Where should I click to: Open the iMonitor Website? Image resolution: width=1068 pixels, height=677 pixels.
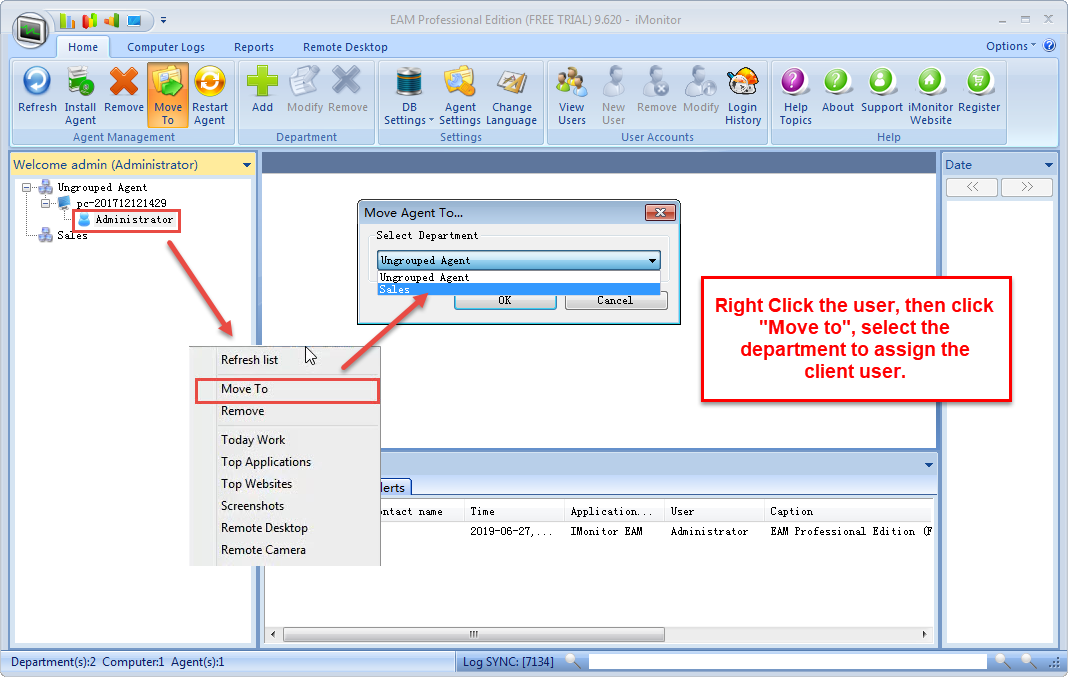(930, 95)
